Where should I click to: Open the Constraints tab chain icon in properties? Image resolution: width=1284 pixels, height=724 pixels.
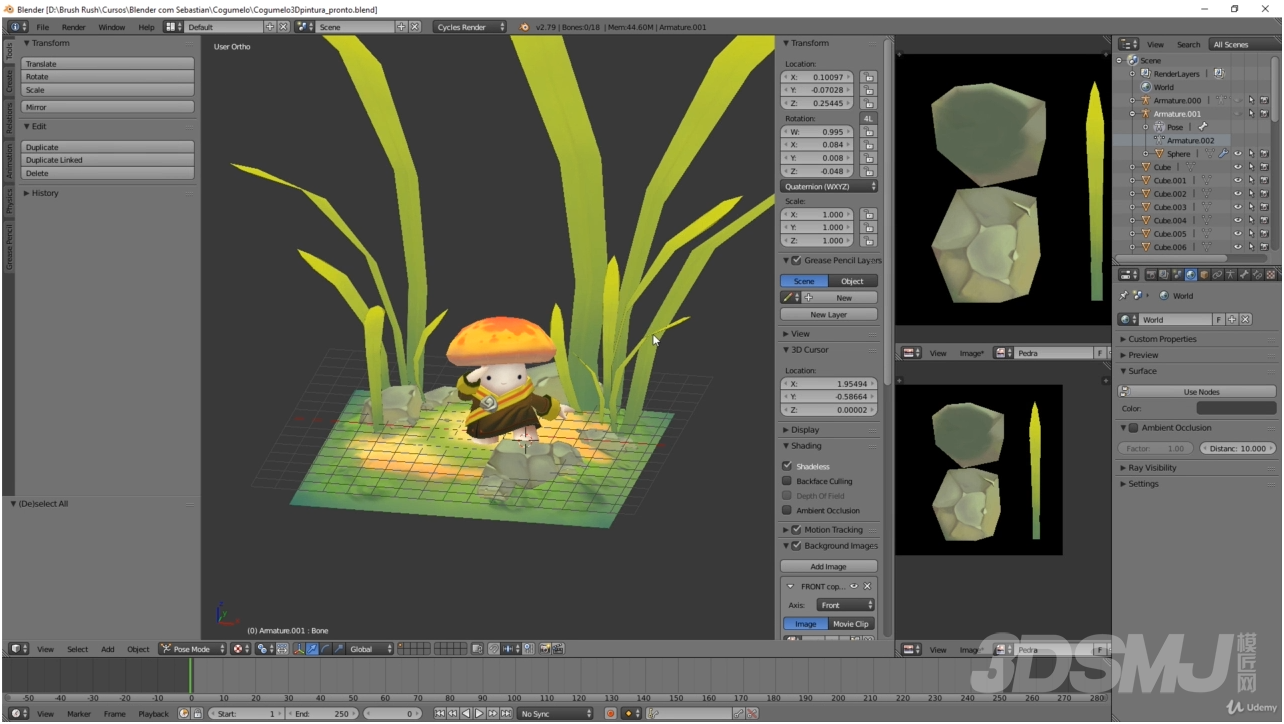(1217, 274)
